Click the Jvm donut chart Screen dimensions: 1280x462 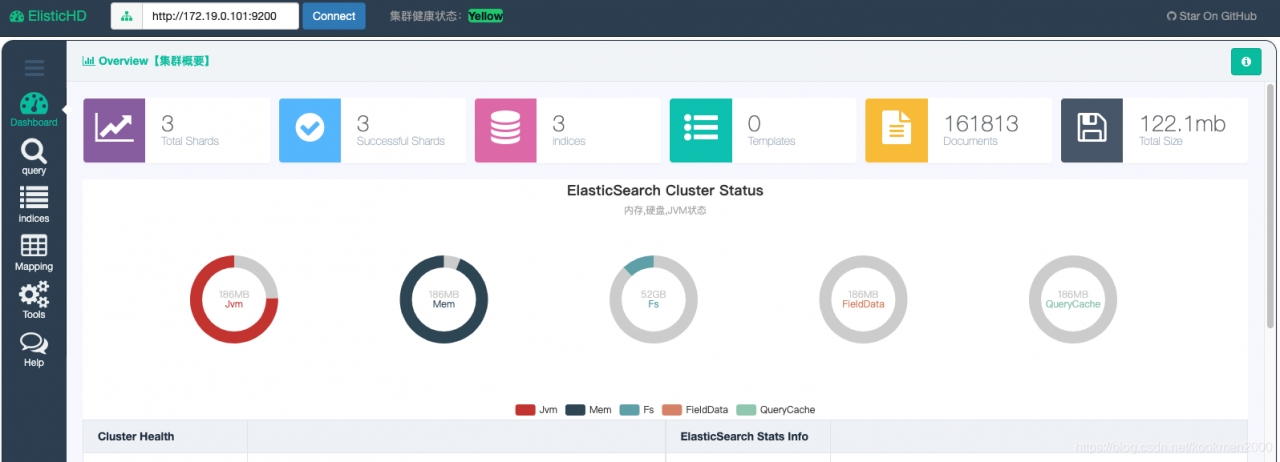coord(234,299)
